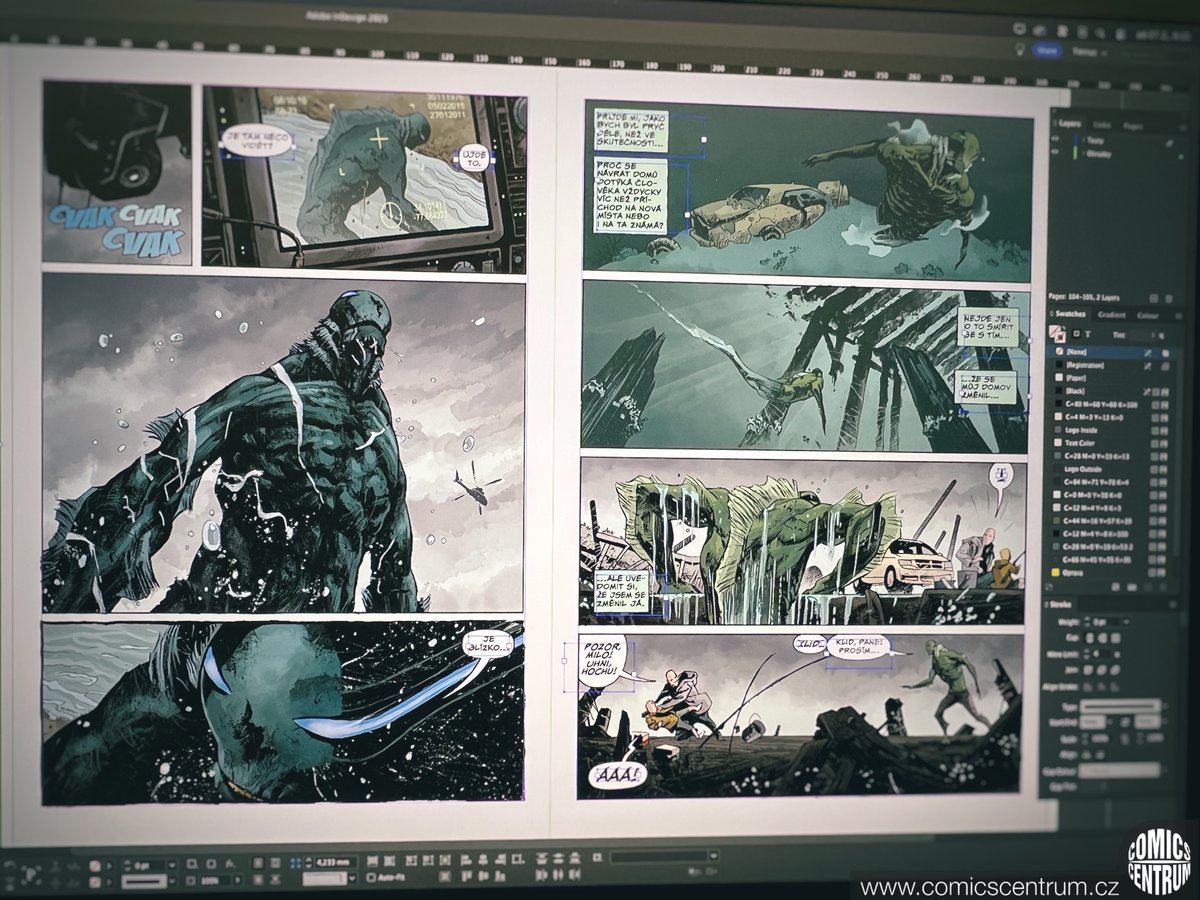Align stroke to center in Stroke panel
Viewport: 1200px width, 900px height.
[1088, 687]
